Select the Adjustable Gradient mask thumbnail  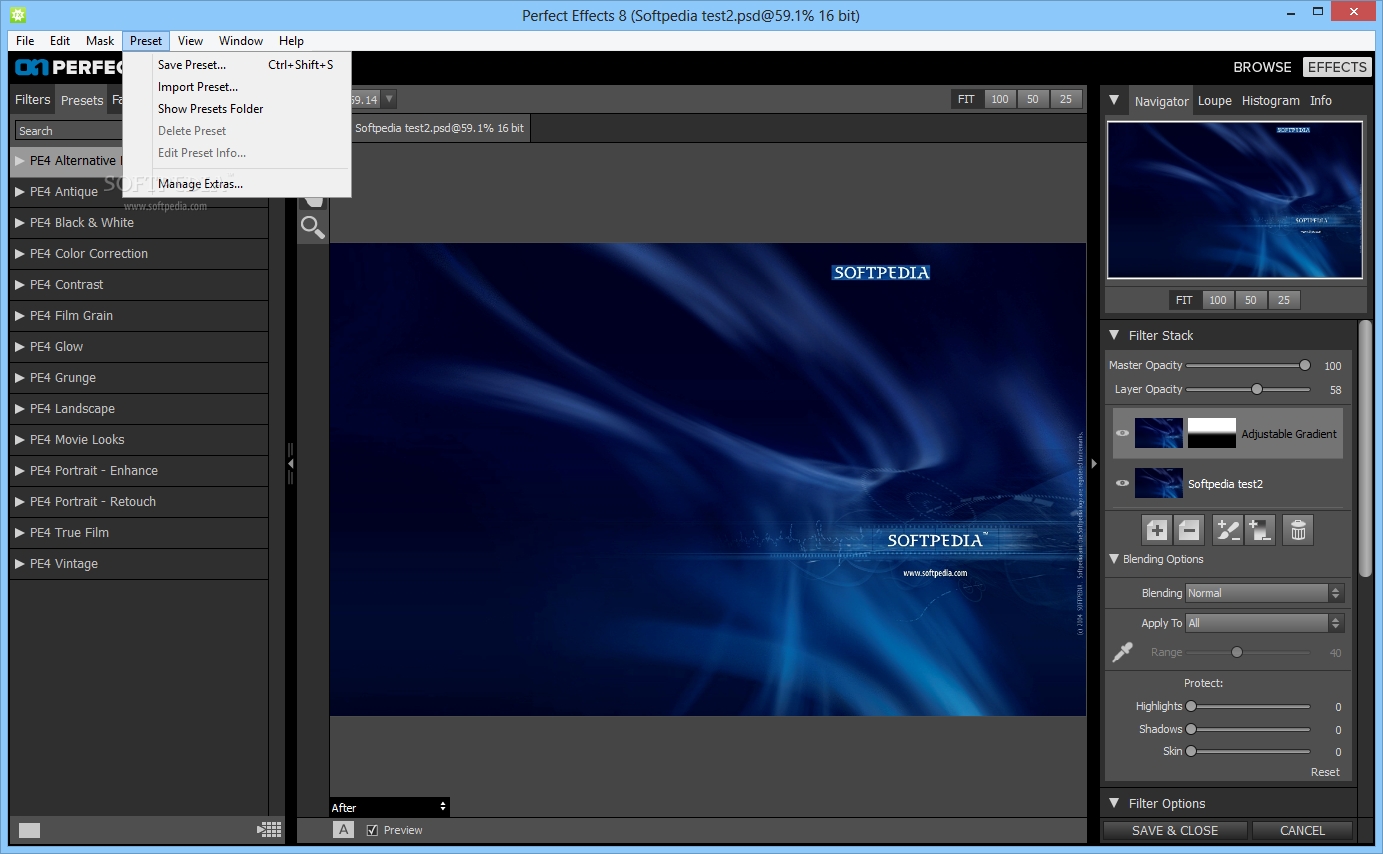(1212, 433)
